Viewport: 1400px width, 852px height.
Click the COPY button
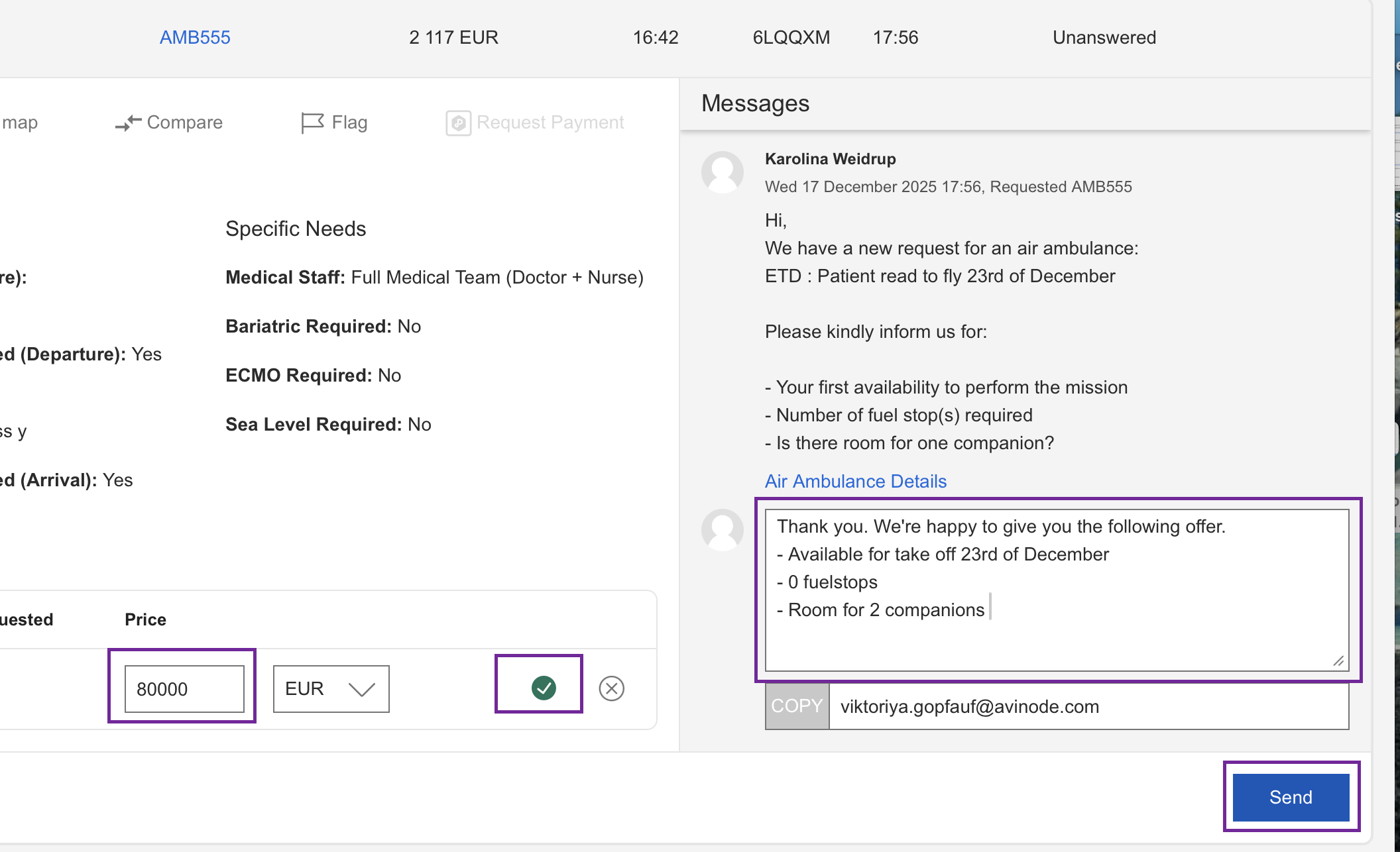pos(797,706)
